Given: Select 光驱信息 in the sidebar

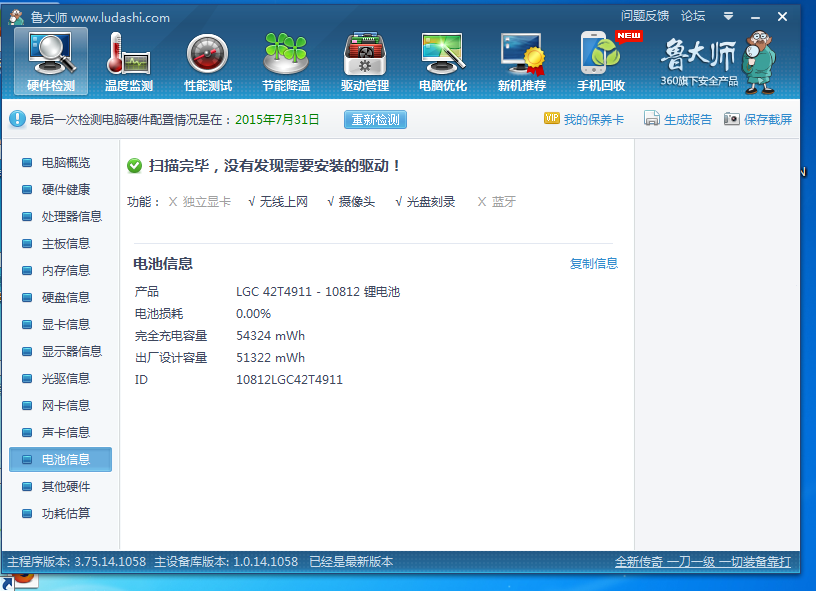Looking at the screenshot, I should [61, 379].
